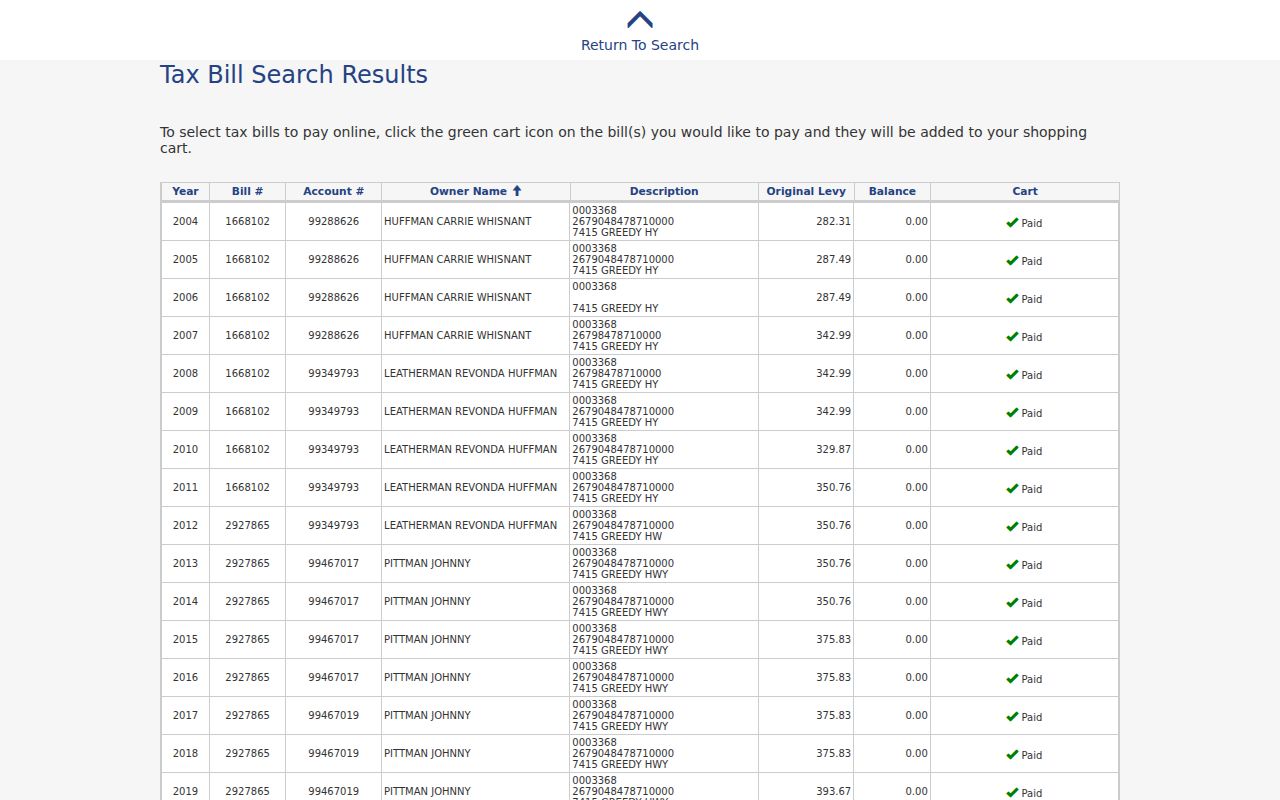Sort results by the Bill # column header
The height and width of the screenshot is (800, 1280).
click(247, 191)
